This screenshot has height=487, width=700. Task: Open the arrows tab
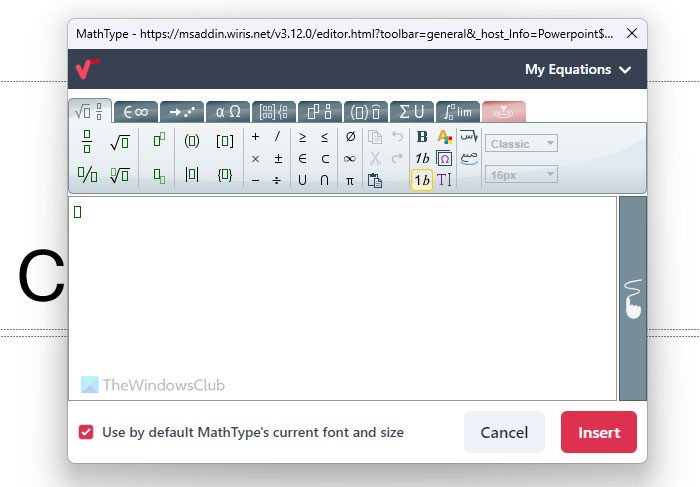(x=182, y=112)
